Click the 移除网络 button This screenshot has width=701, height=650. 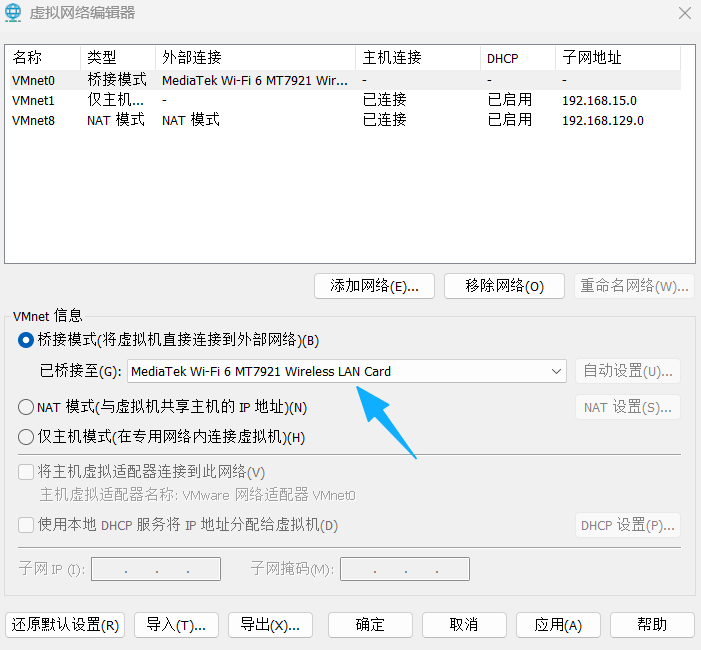[504, 286]
